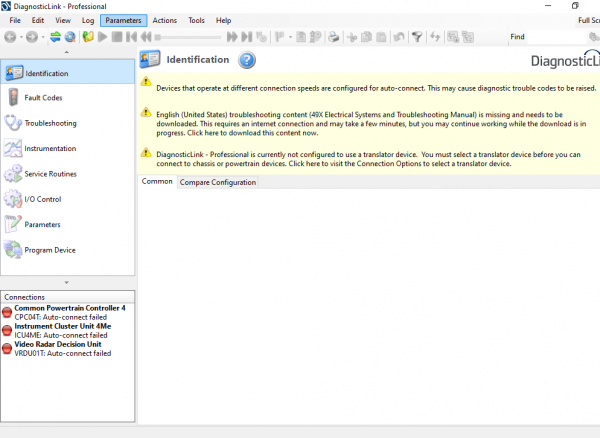Screen dimensions: 600x438
Task: Open I/O Control from the sidebar
Action: tap(68, 199)
